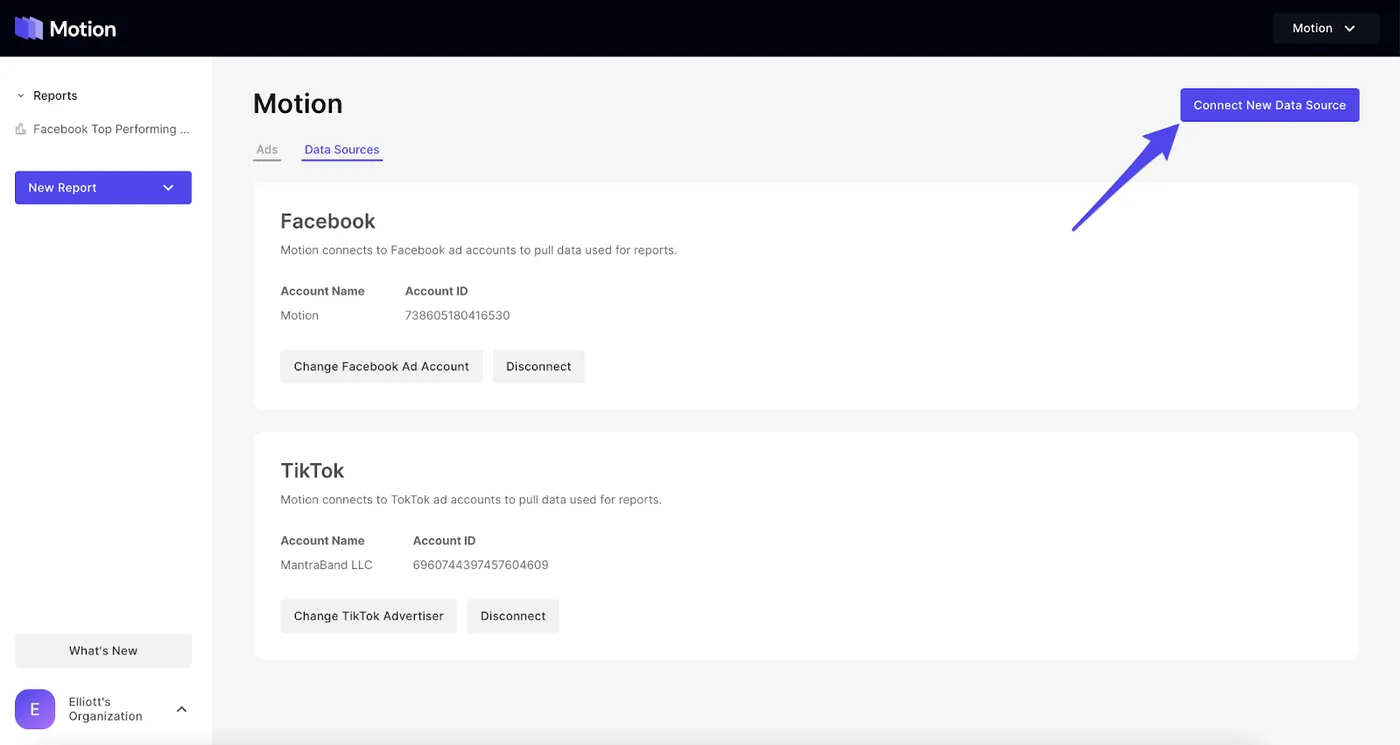Click Change TikTok Advertiser button
This screenshot has height=745, width=1400.
369,616
